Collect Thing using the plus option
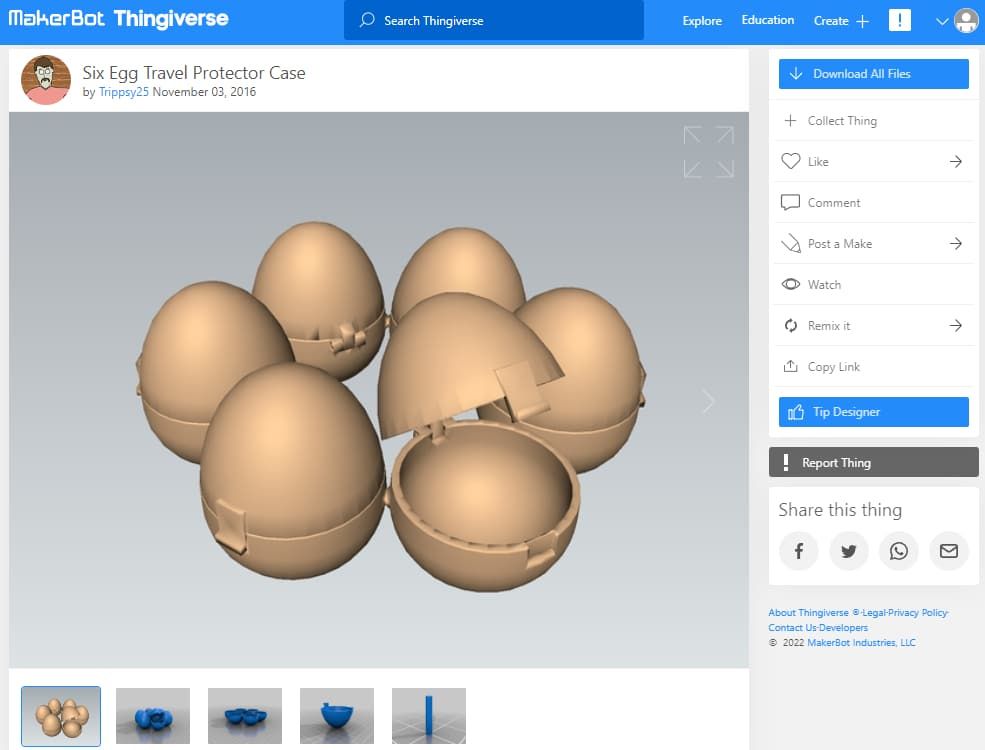This screenshot has height=750, width=985. pos(791,121)
